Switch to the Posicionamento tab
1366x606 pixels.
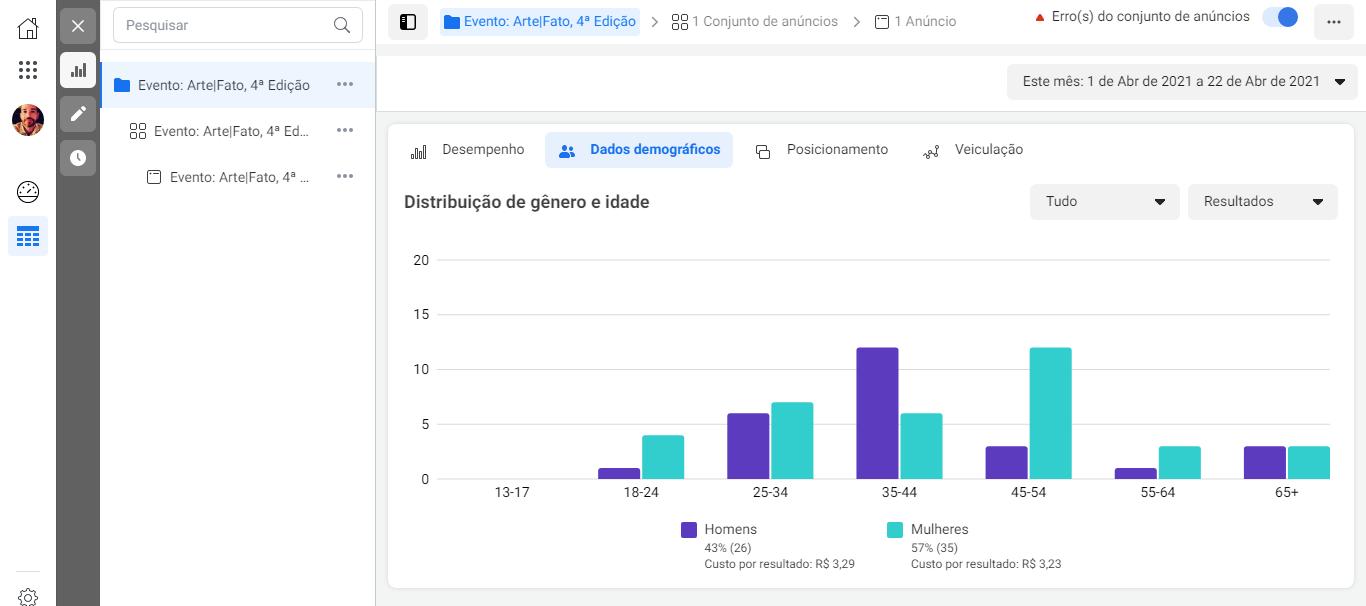(822, 150)
